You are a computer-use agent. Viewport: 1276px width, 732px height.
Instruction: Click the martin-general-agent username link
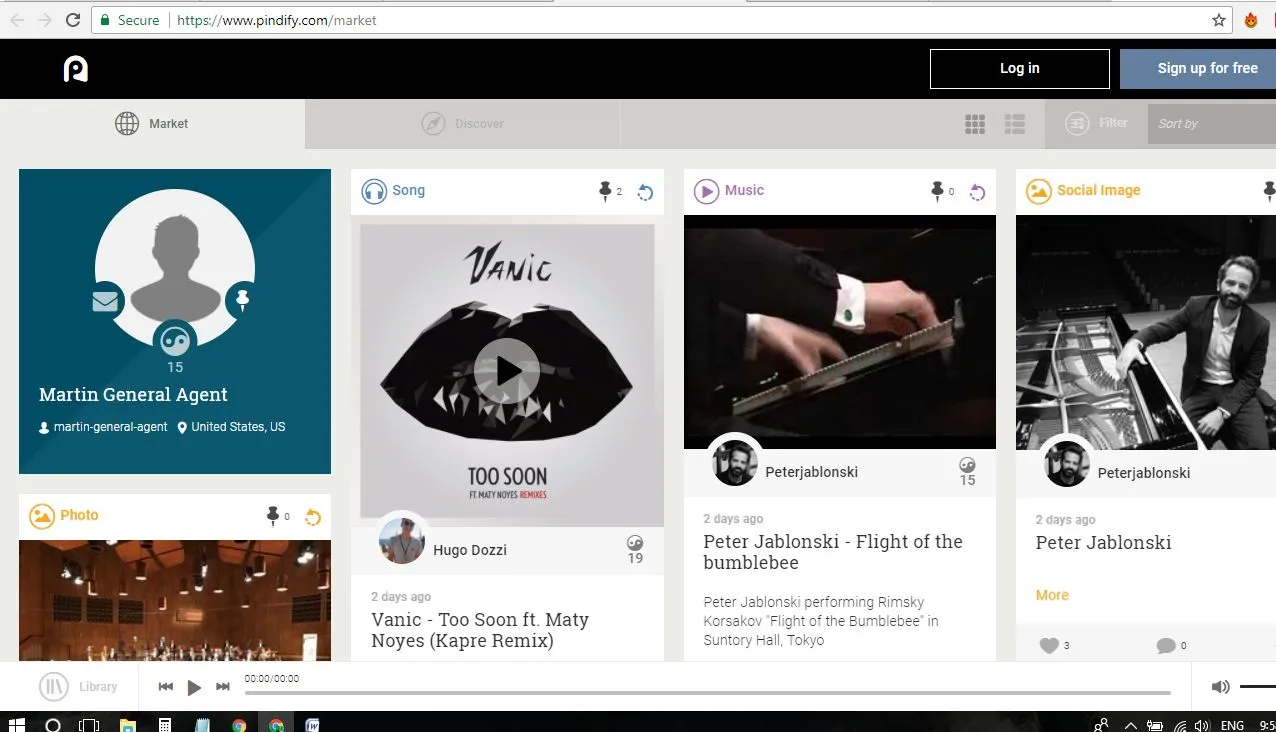click(103, 427)
